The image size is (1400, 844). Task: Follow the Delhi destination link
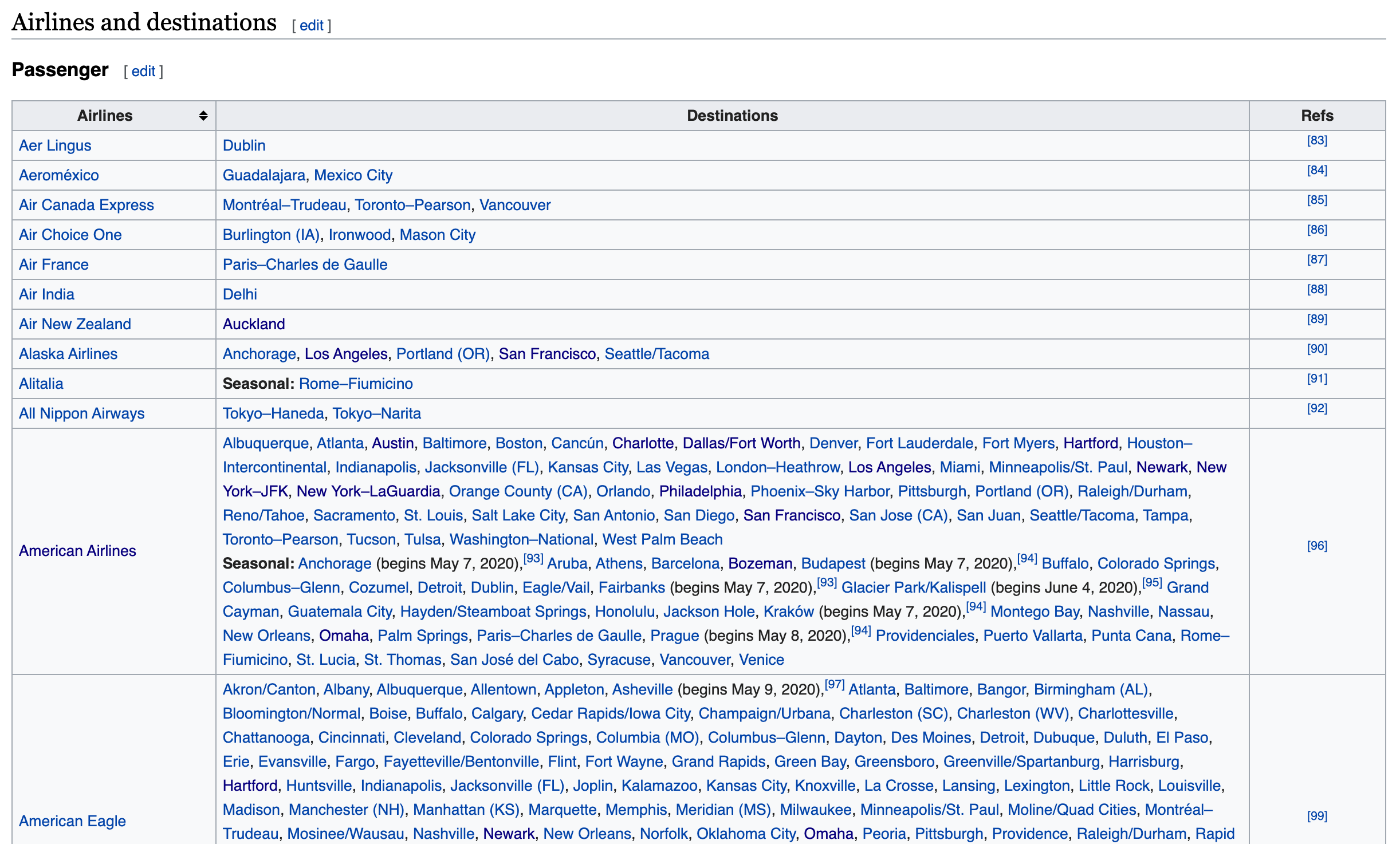[x=240, y=294]
